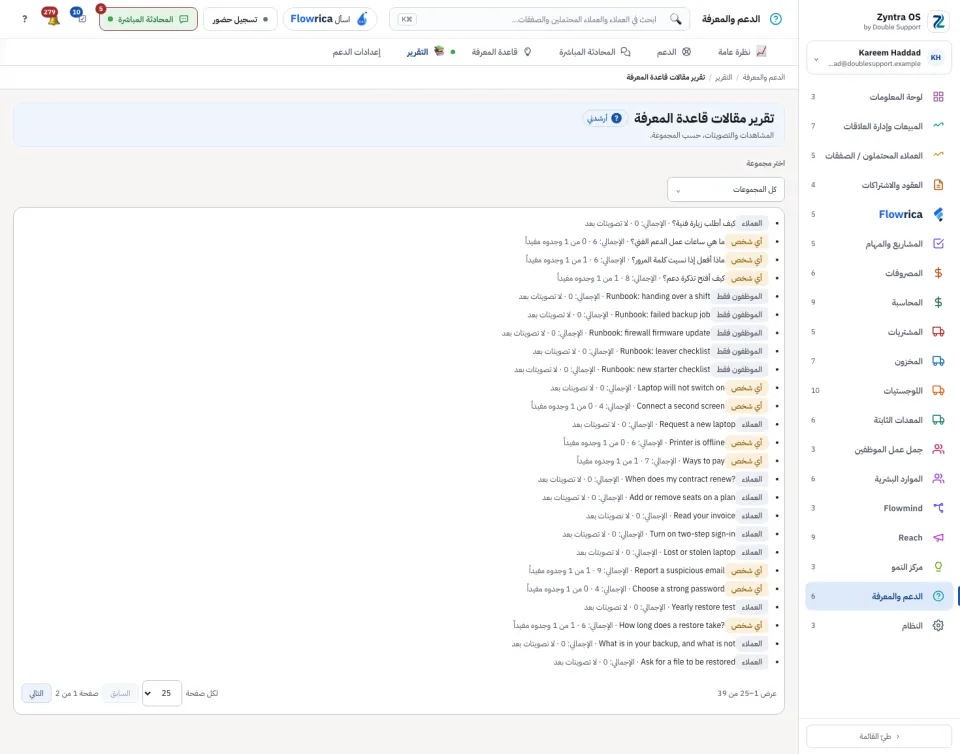Toggle تسجيل حضور attendance check-in
The image size is (960, 754).
pos(240,19)
